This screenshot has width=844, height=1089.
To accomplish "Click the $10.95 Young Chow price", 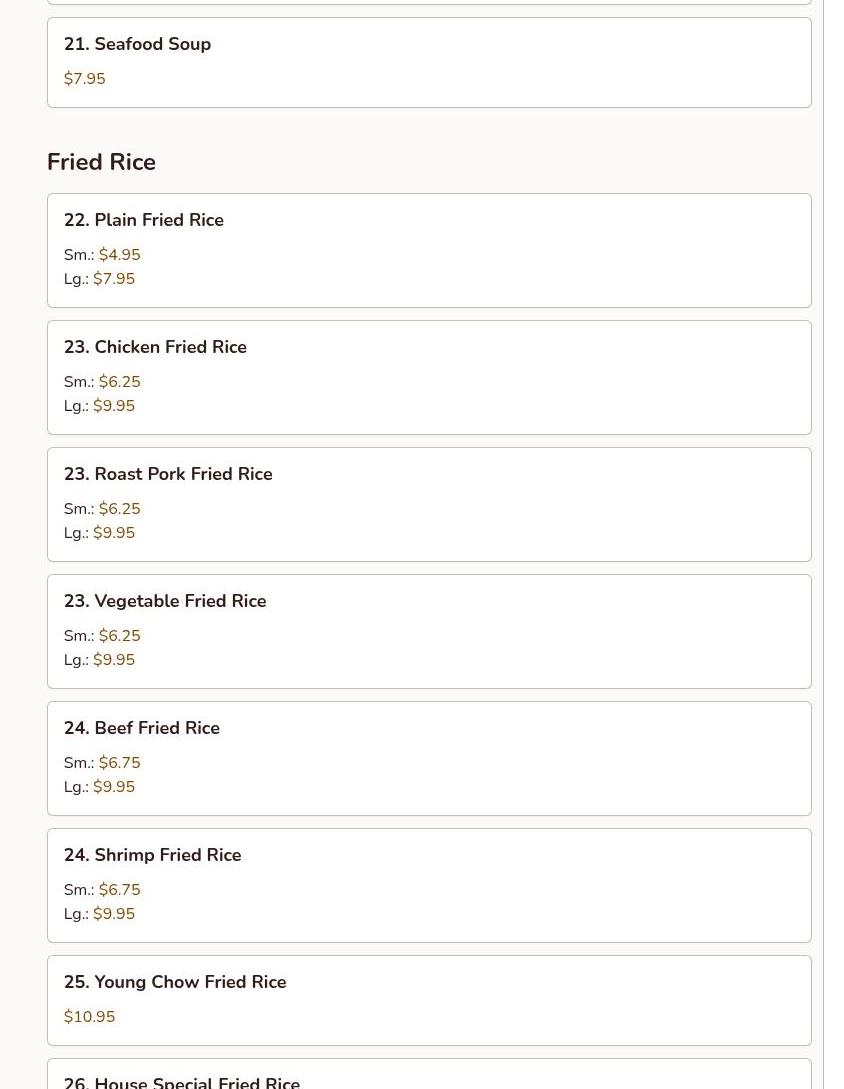I will click(x=90, y=1017).
